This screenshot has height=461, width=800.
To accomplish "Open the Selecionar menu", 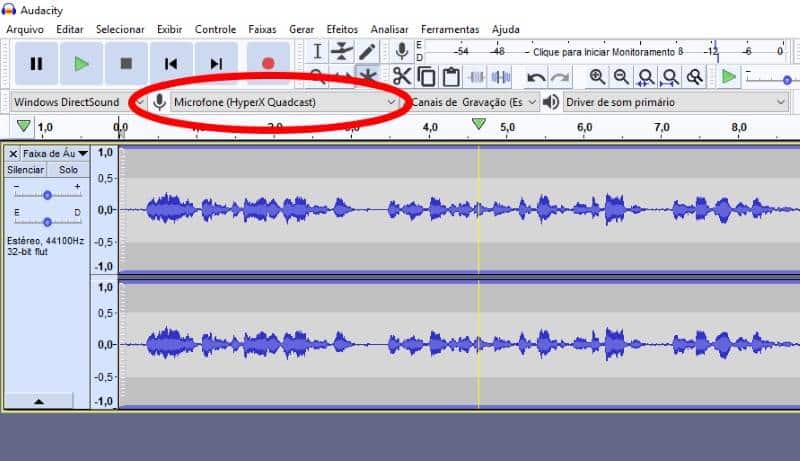I will (120, 30).
